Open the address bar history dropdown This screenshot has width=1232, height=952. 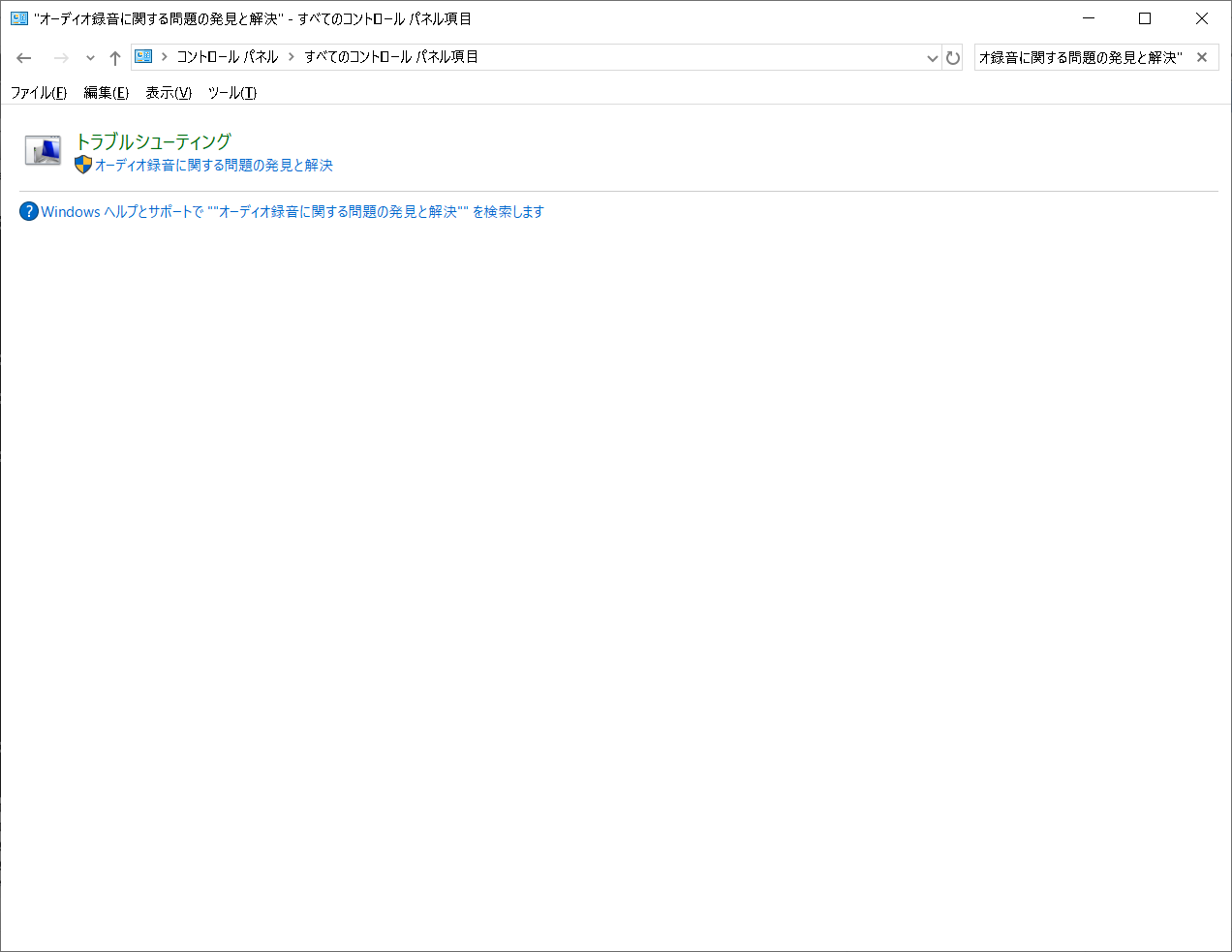932,57
